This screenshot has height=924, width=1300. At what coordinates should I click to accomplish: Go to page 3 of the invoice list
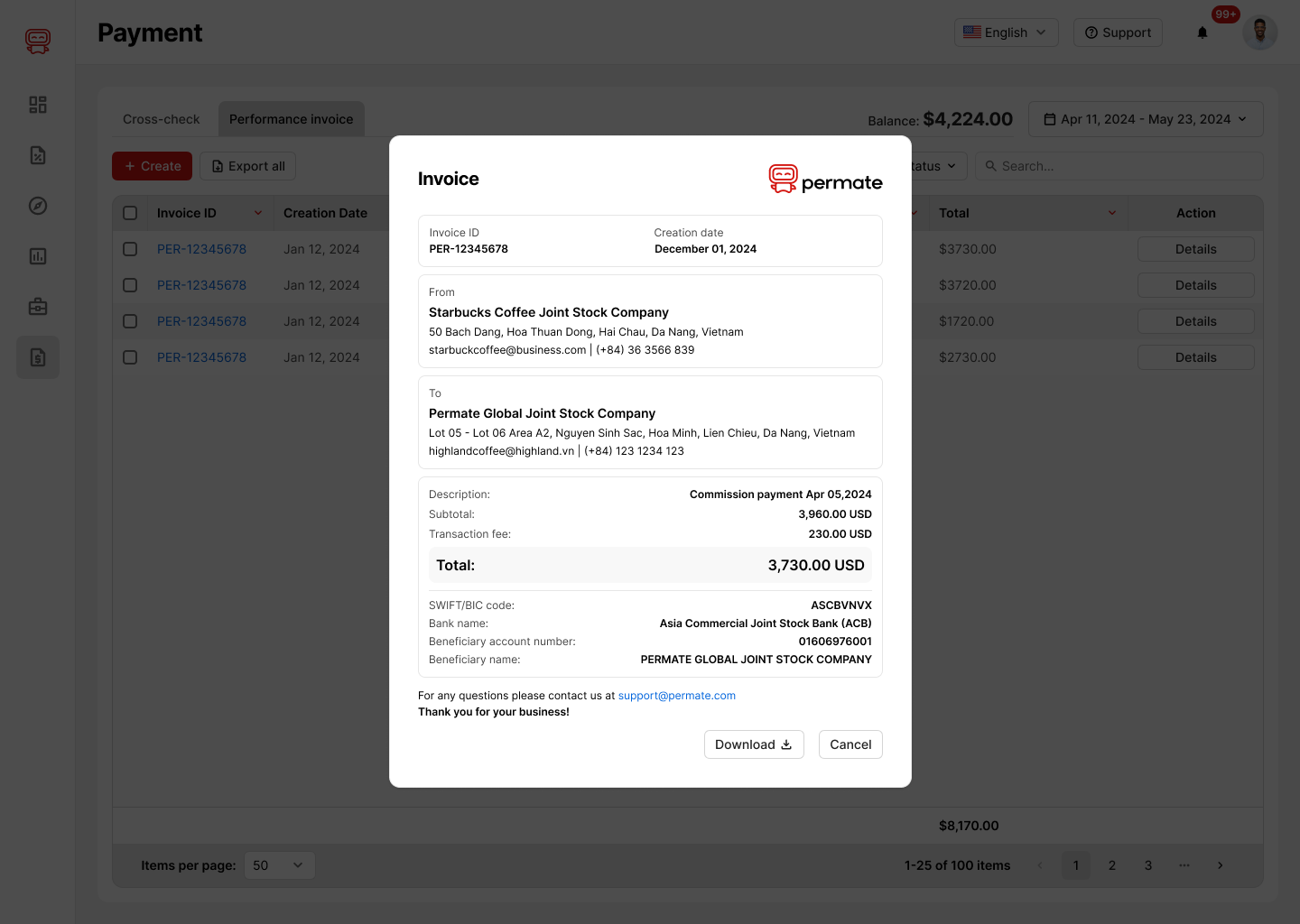(1147, 864)
